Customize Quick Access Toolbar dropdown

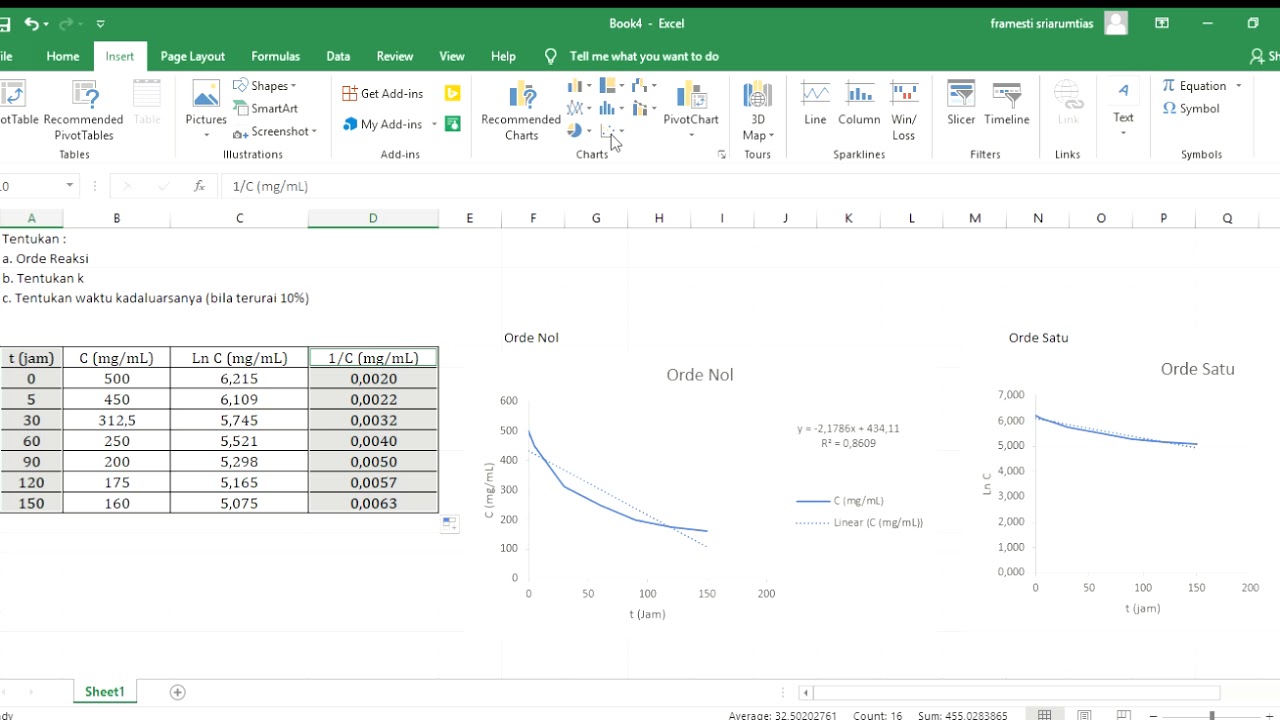coord(101,23)
